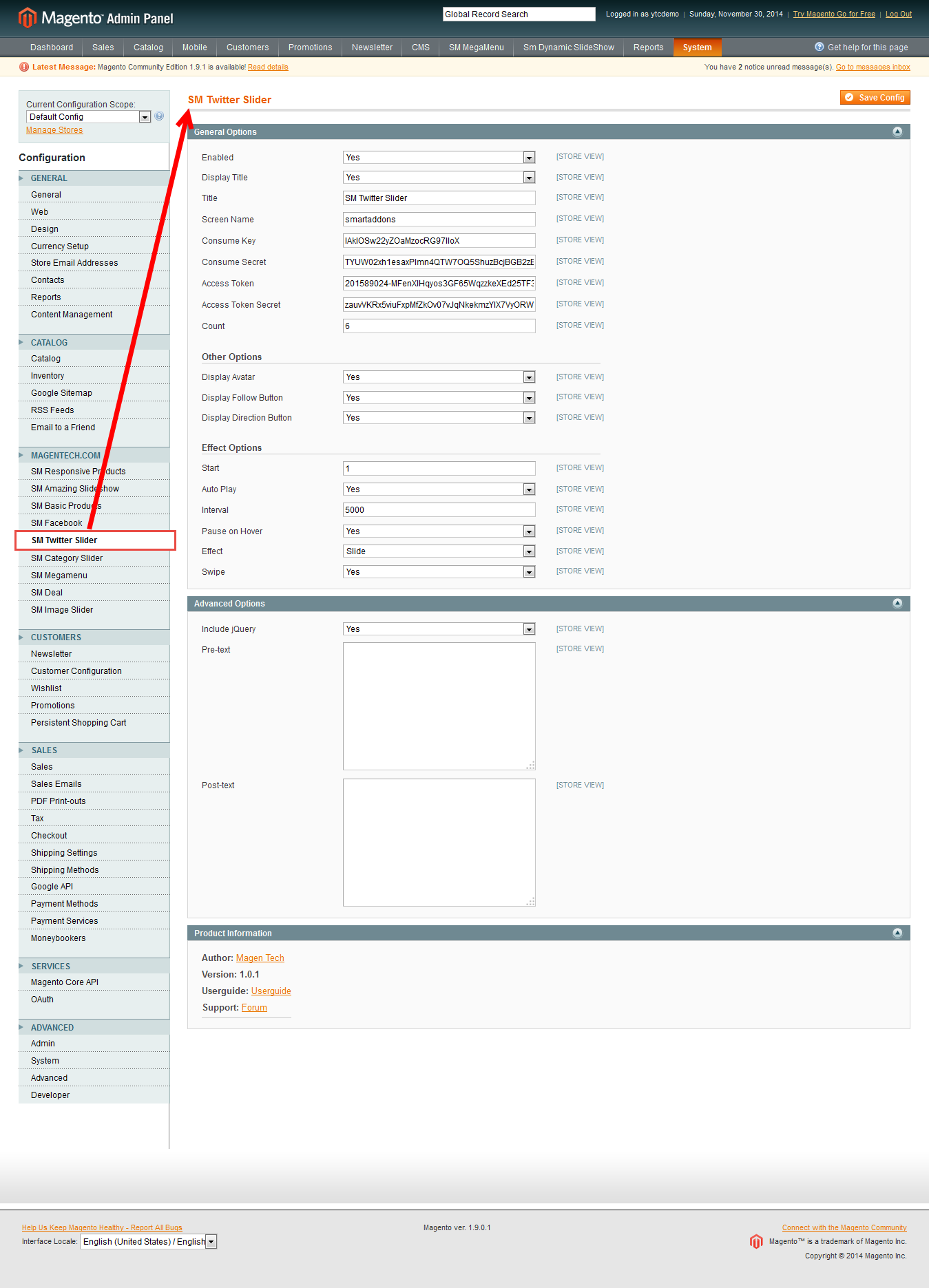Select Customer Configuration sidebar item

click(x=94, y=671)
